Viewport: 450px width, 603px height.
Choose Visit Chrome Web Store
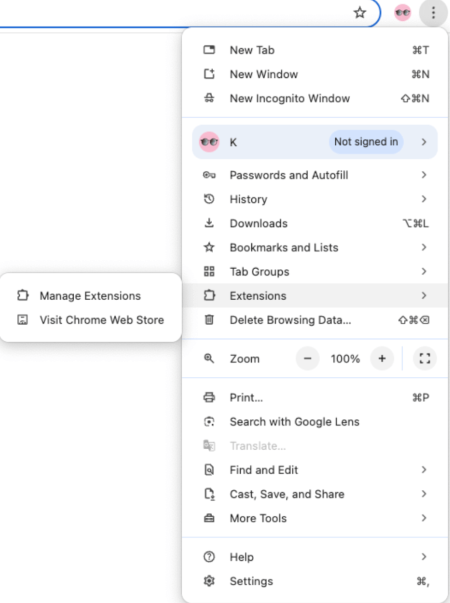click(x=91, y=320)
